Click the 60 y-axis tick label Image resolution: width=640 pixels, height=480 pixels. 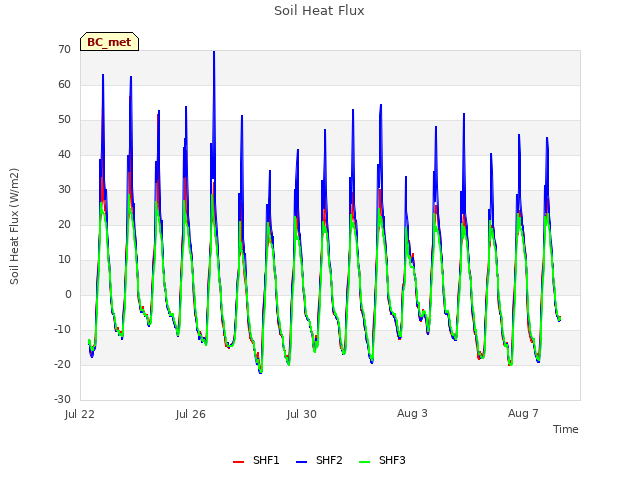[64, 84]
